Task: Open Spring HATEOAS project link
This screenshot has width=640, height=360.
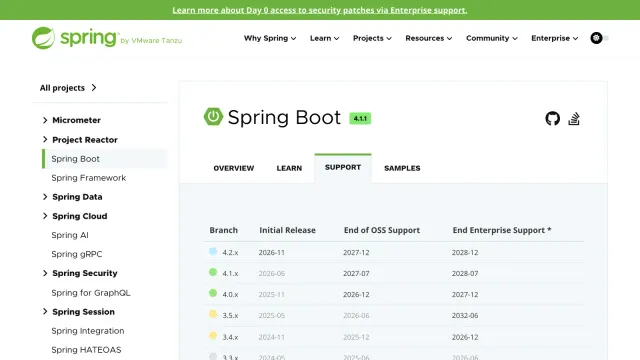Action: tap(86, 350)
